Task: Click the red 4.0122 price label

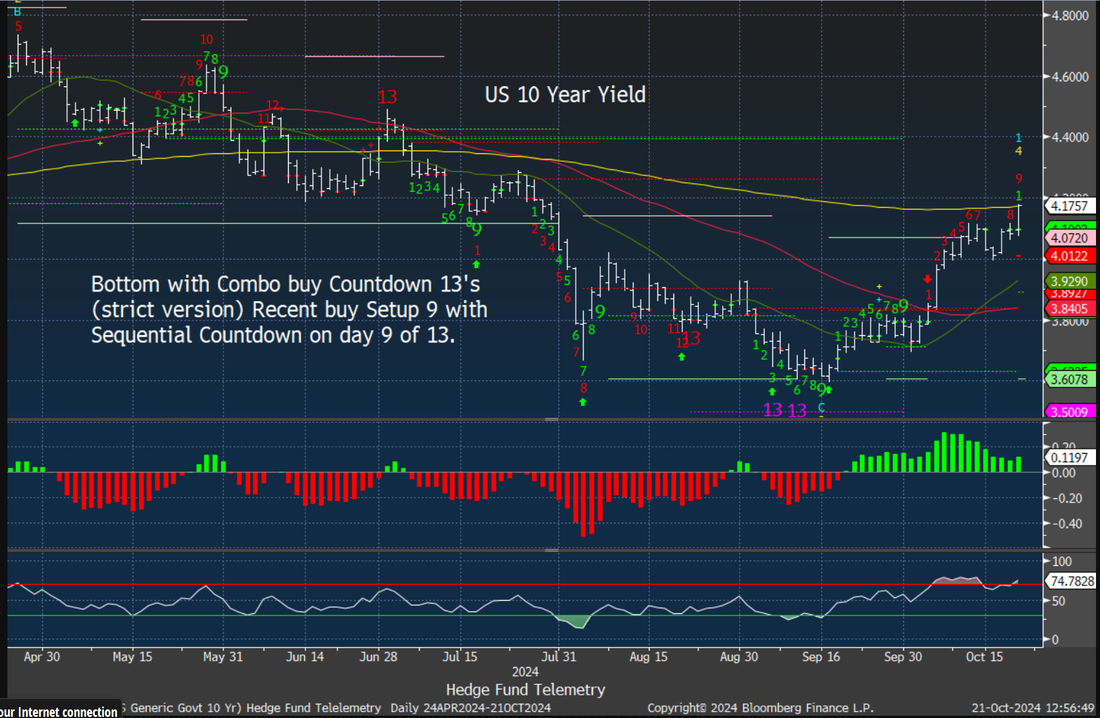Action: click(x=1069, y=256)
